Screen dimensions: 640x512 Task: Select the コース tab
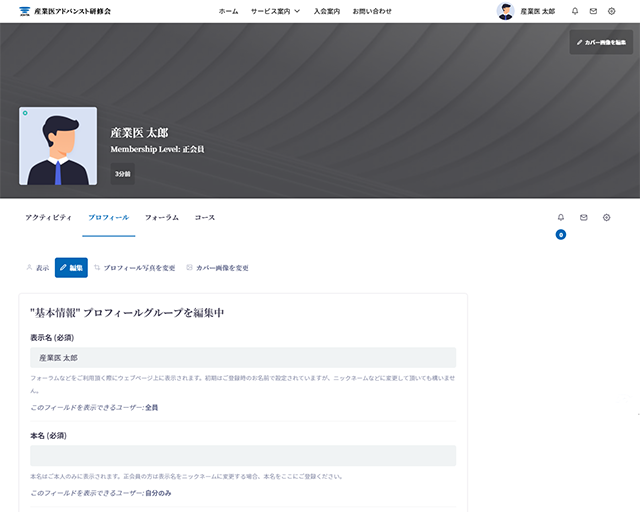click(x=205, y=217)
